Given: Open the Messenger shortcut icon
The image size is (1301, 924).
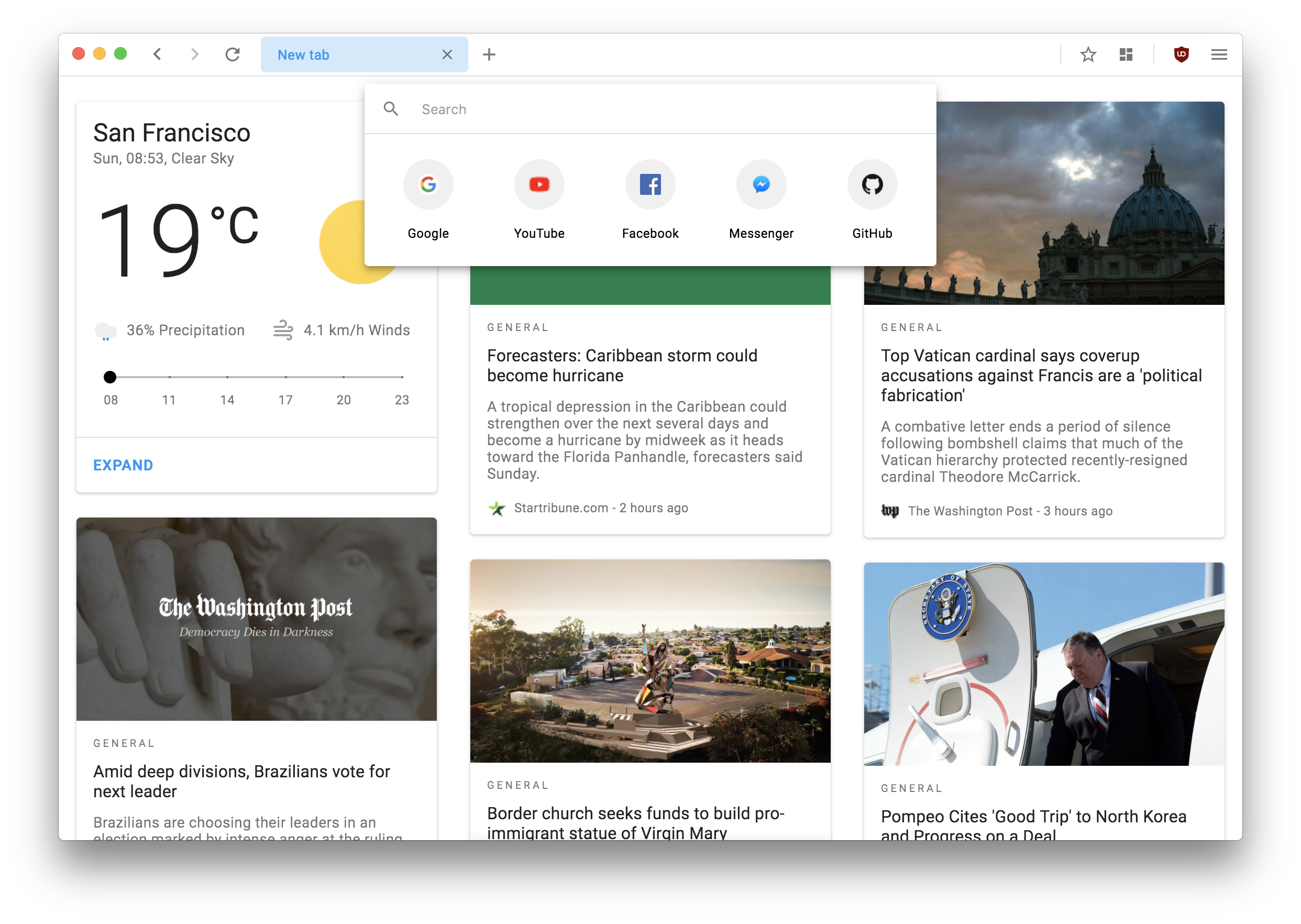Looking at the screenshot, I should [761, 184].
